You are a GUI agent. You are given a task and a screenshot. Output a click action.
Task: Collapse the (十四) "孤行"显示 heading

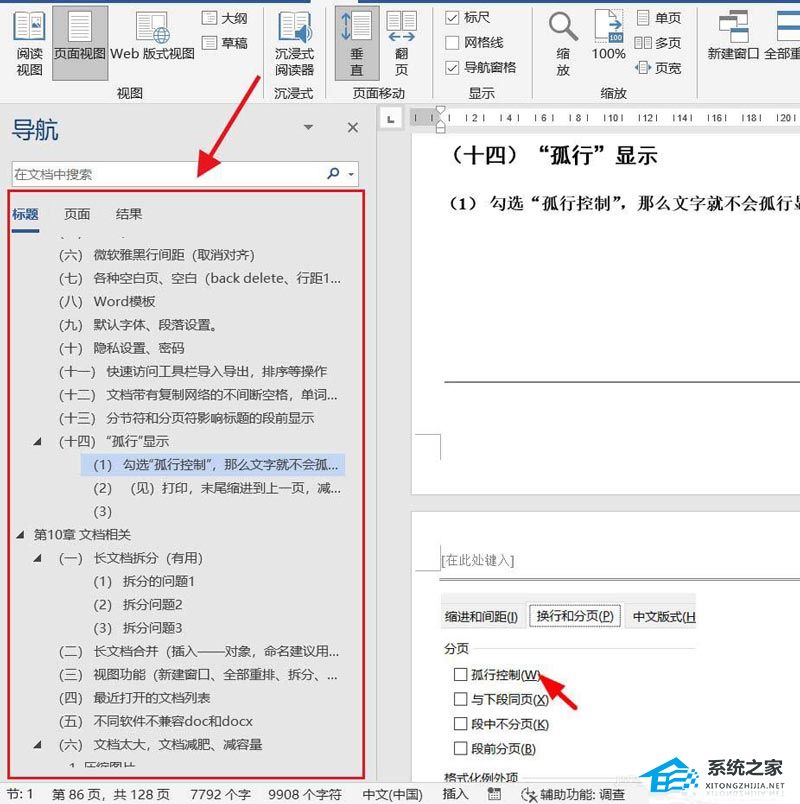pos(37,441)
